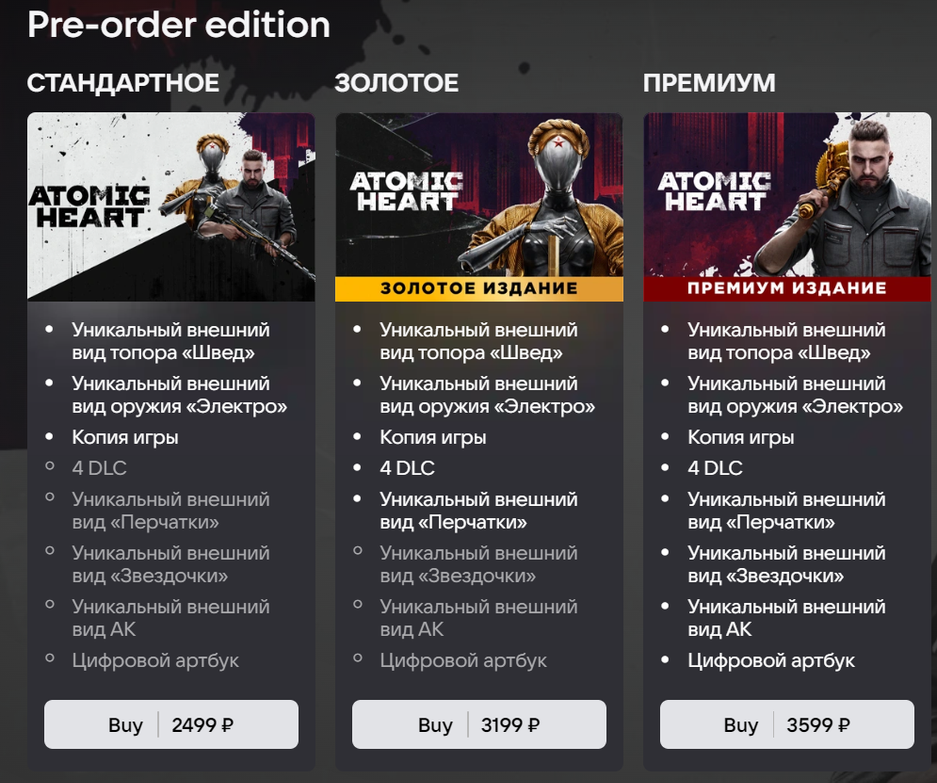Click greyed-out Цифровой артбук in Gold edition
This screenshot has width=937, height=783.
pos(463,660)
